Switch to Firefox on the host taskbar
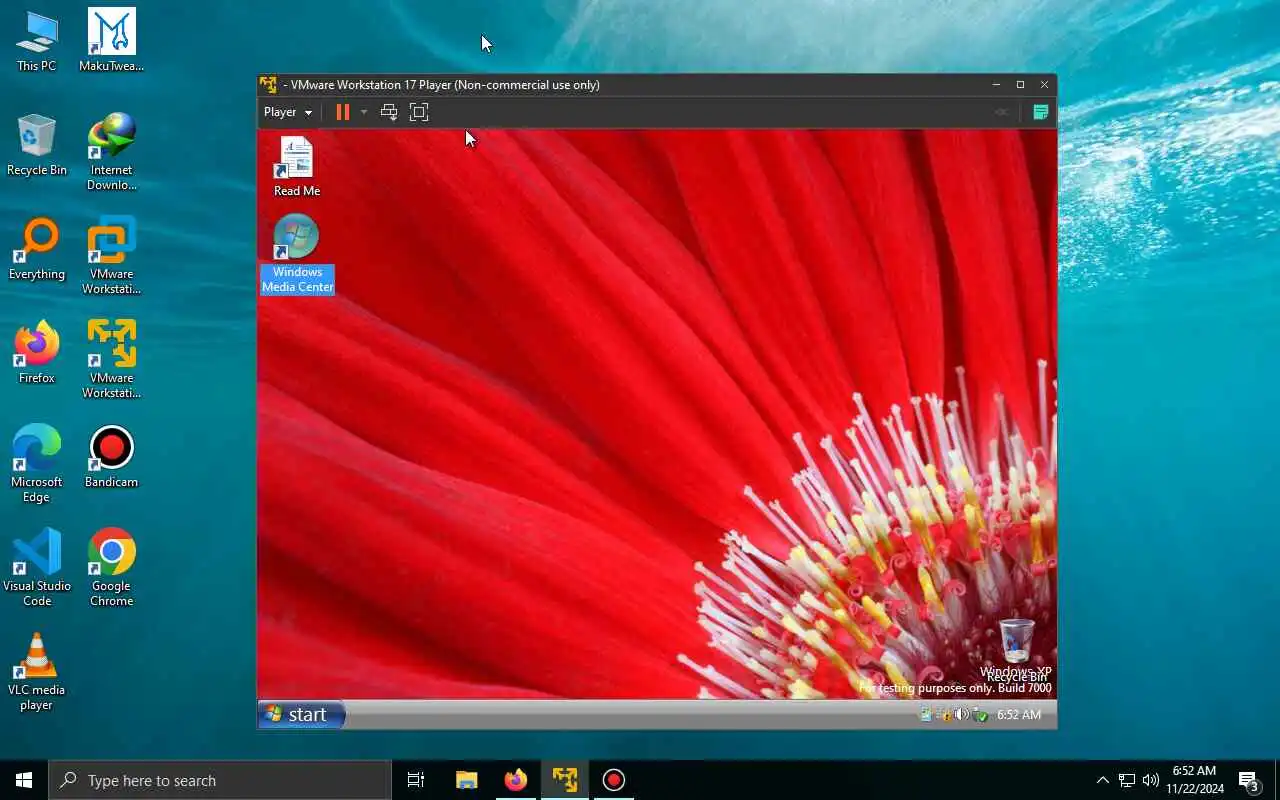 515,780
